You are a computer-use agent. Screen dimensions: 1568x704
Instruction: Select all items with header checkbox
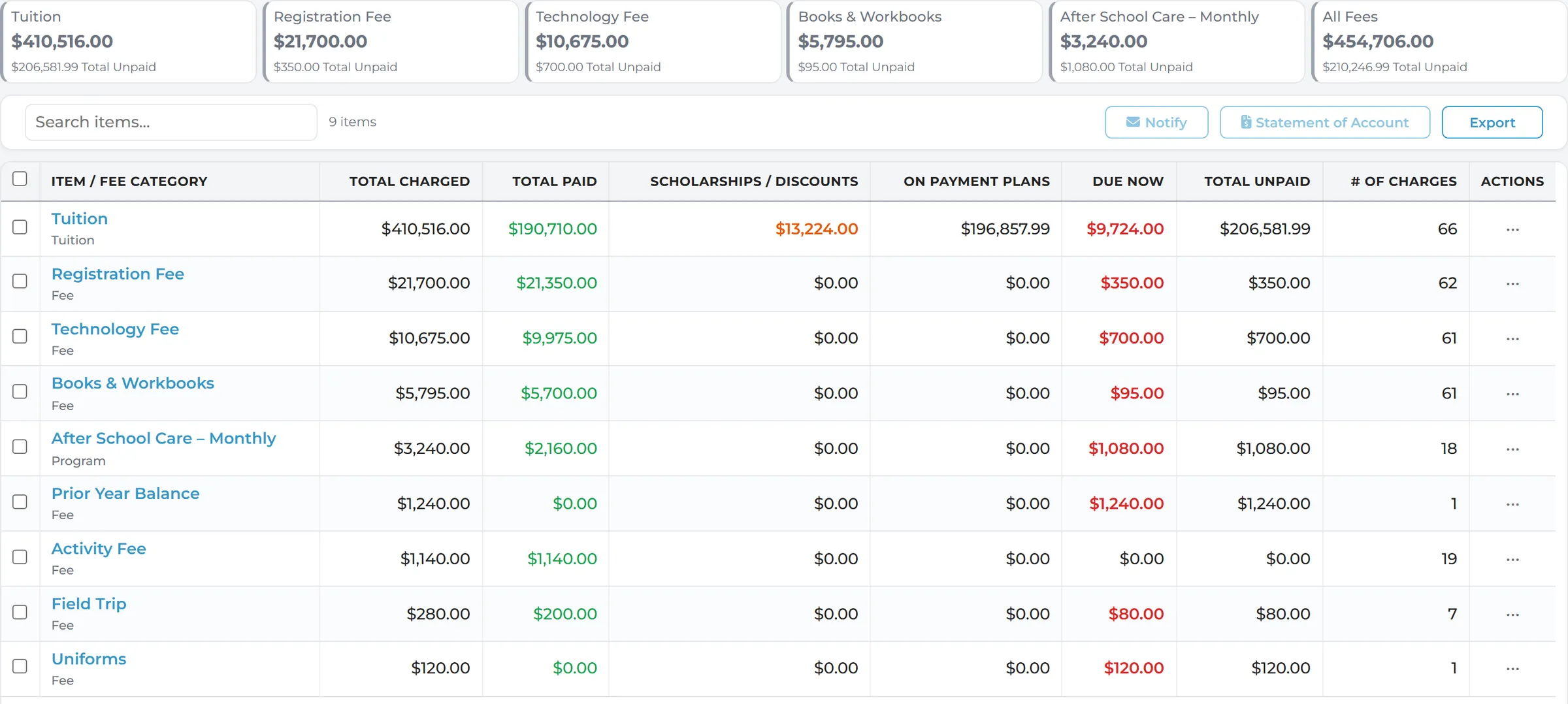pyautogui.click(x=20, y=179)
